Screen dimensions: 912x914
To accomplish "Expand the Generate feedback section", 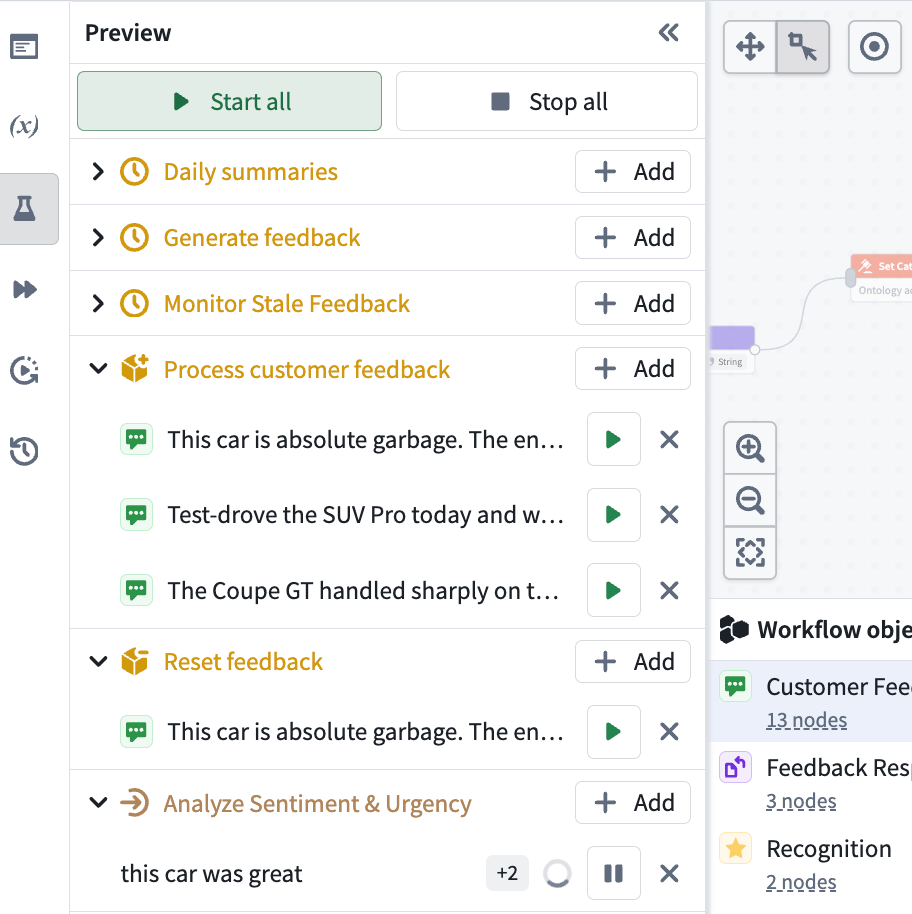I will (98, 237).
